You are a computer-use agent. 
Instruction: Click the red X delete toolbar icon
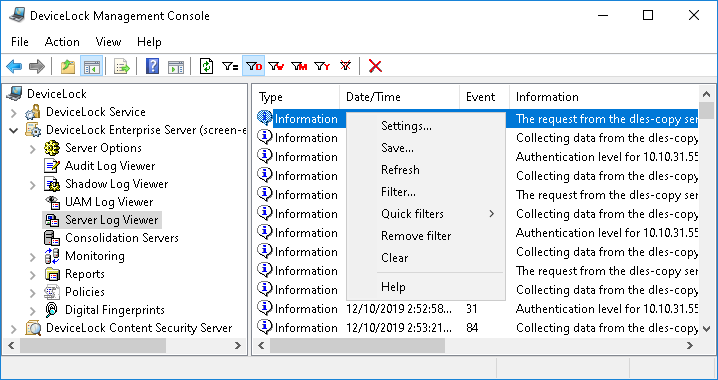click(x=375, y=66)
